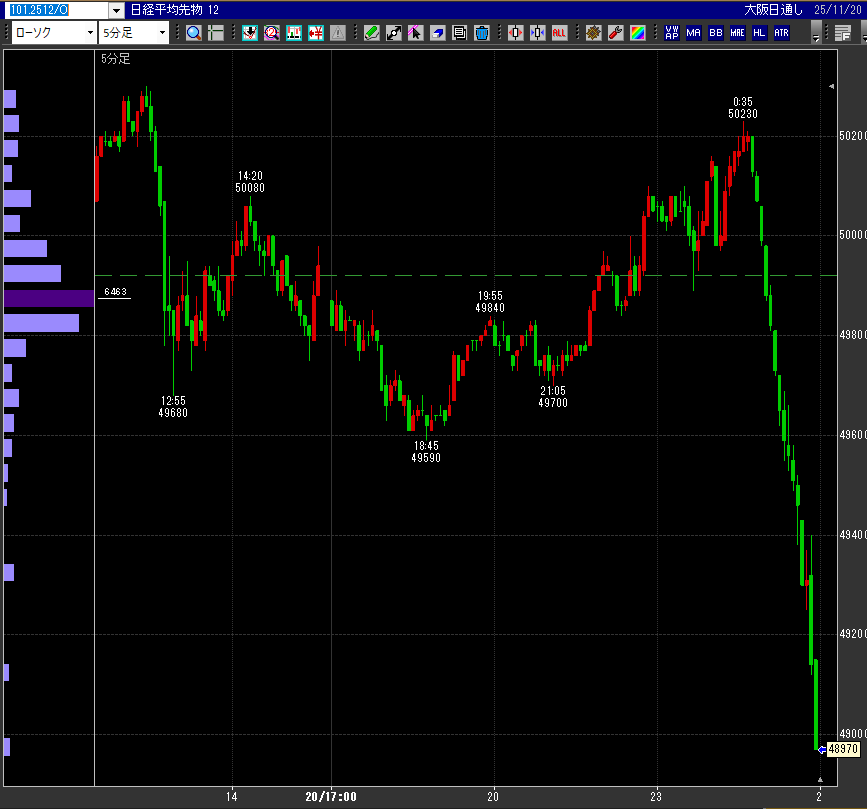Click the up arrow at chart bottom right

click(820, 780)
